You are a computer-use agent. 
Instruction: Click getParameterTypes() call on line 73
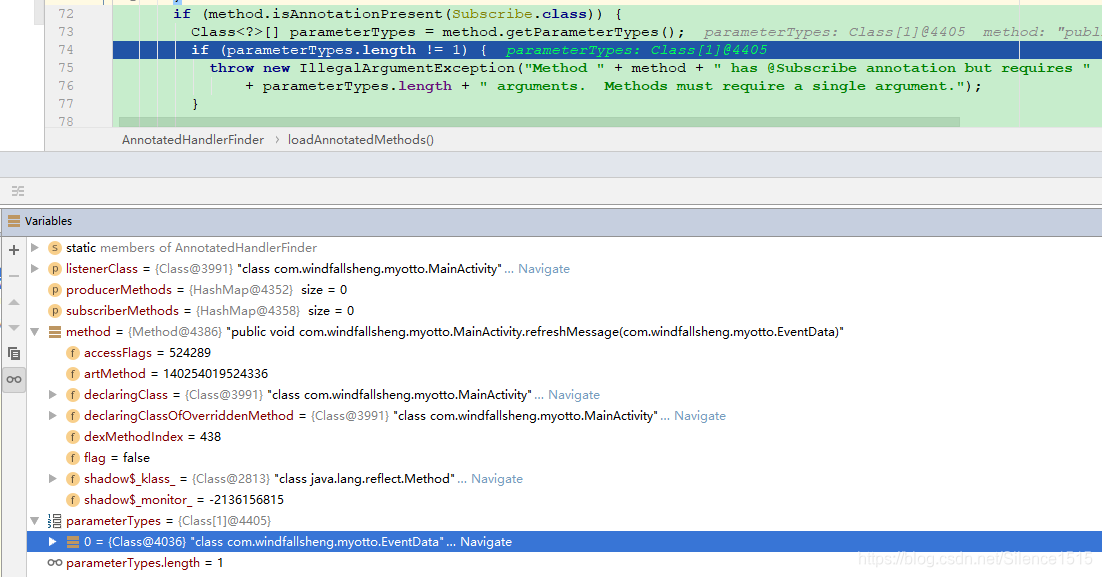591,32
